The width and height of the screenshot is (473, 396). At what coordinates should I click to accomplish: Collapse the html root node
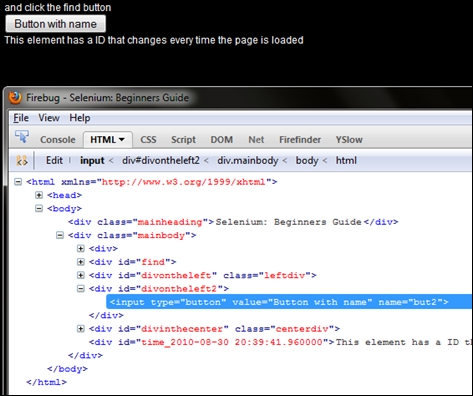coord(18,182)
